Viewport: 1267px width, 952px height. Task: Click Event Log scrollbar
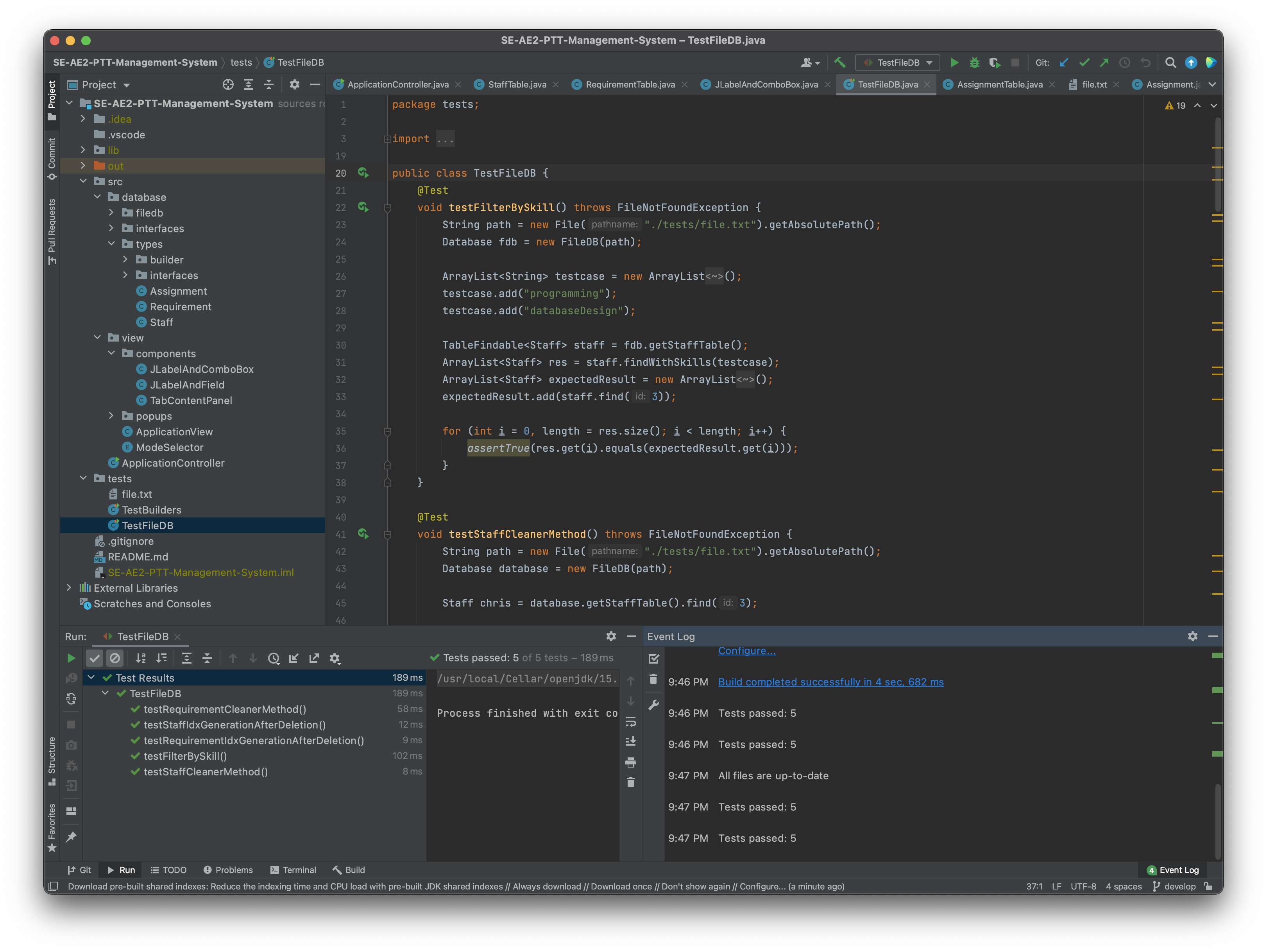1218,823
